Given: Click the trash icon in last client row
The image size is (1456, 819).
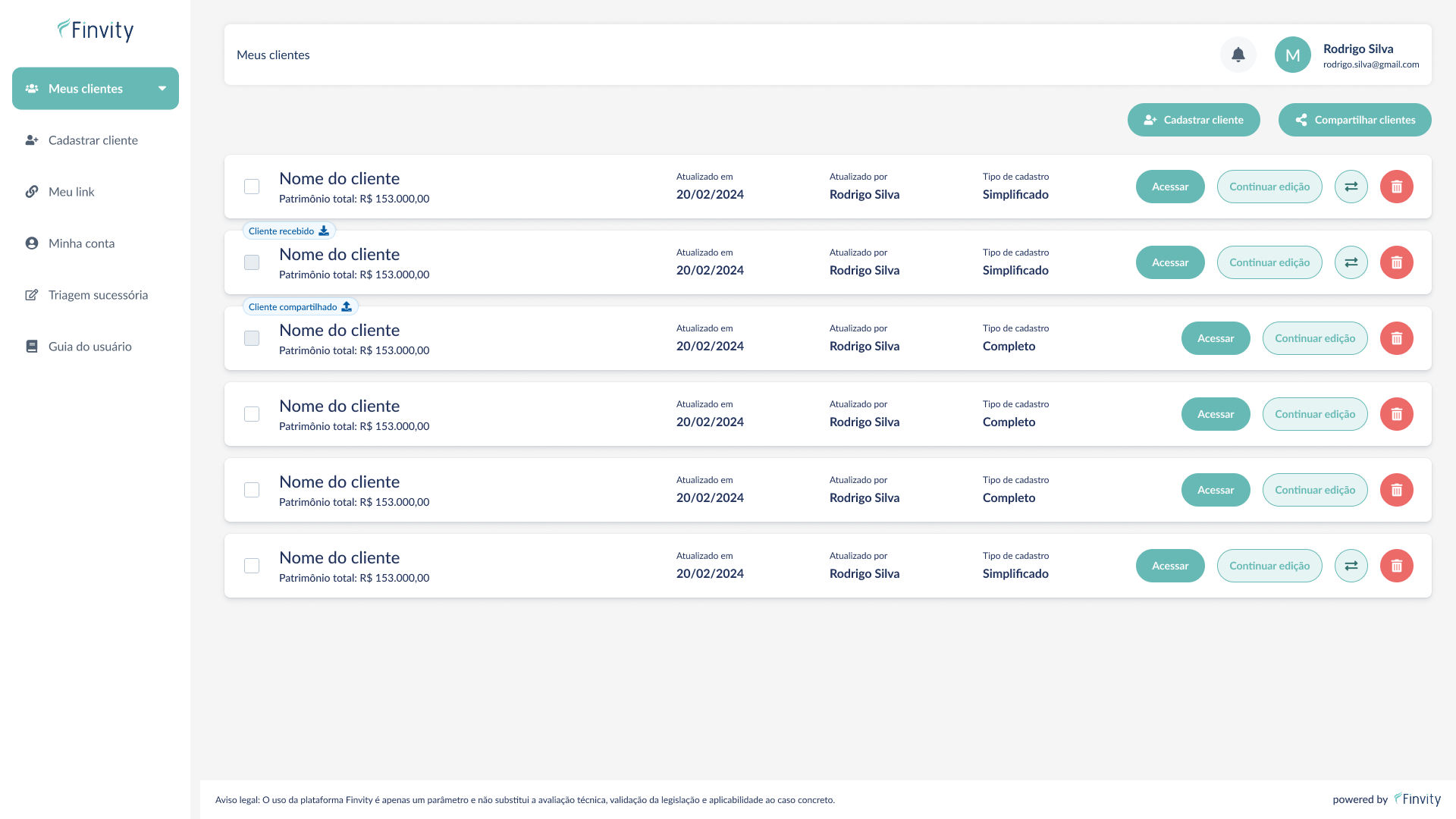Looking at the screenshot, I should click(x=1396, y=566).
